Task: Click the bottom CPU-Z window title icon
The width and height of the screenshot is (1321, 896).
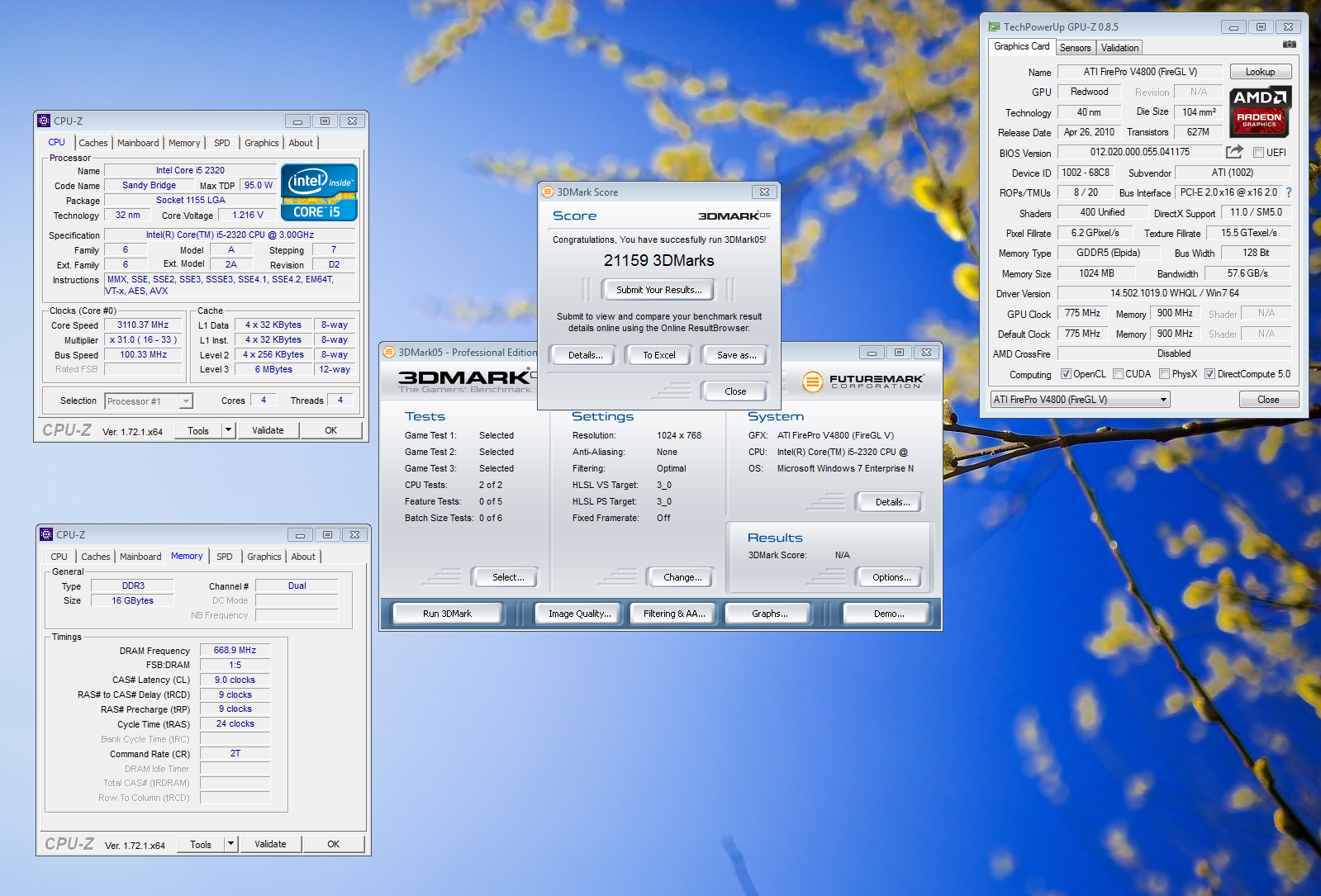Action: [47, 534]
